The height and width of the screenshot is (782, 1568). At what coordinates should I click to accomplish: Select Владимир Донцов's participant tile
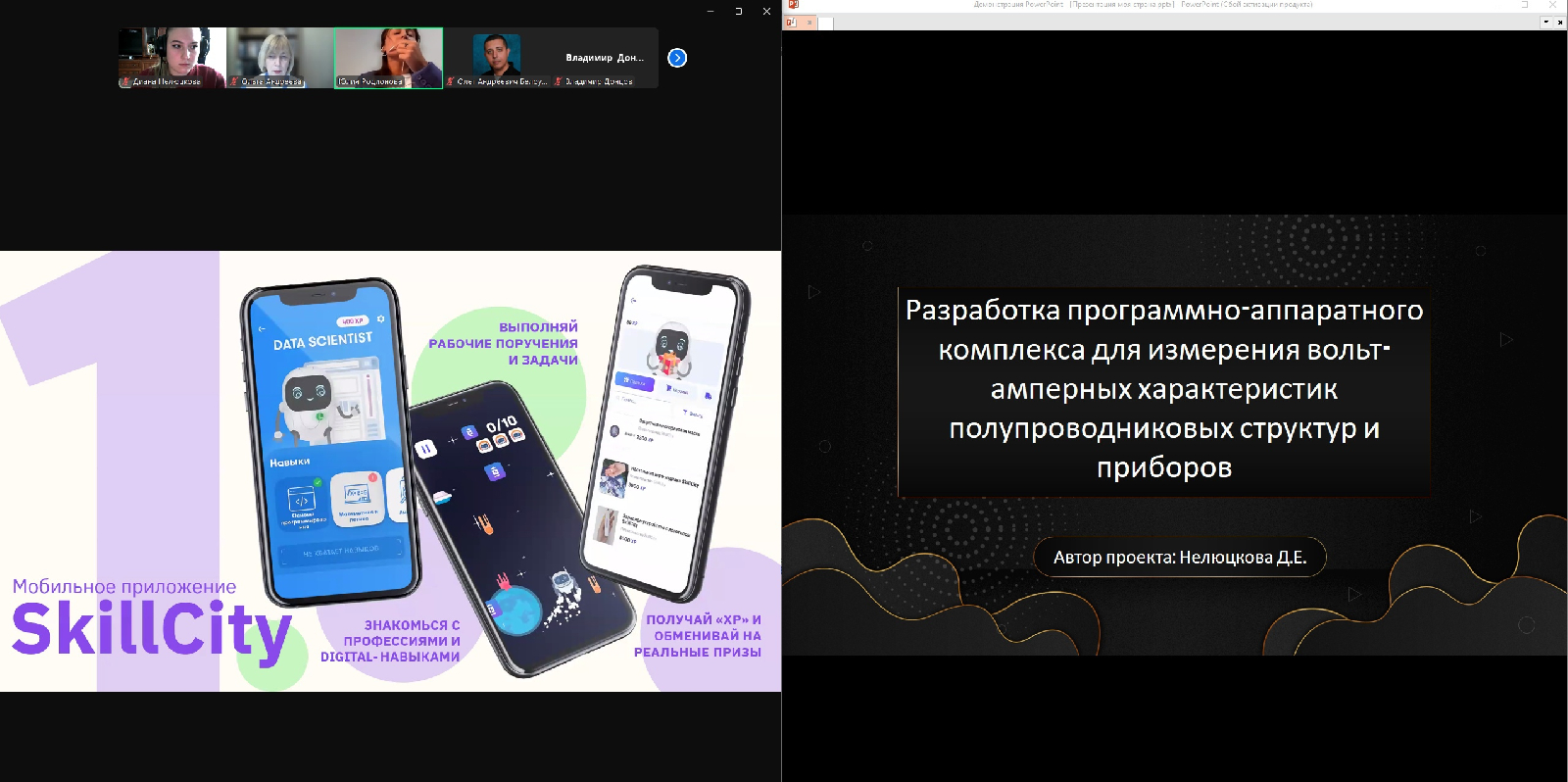[605, 57]
